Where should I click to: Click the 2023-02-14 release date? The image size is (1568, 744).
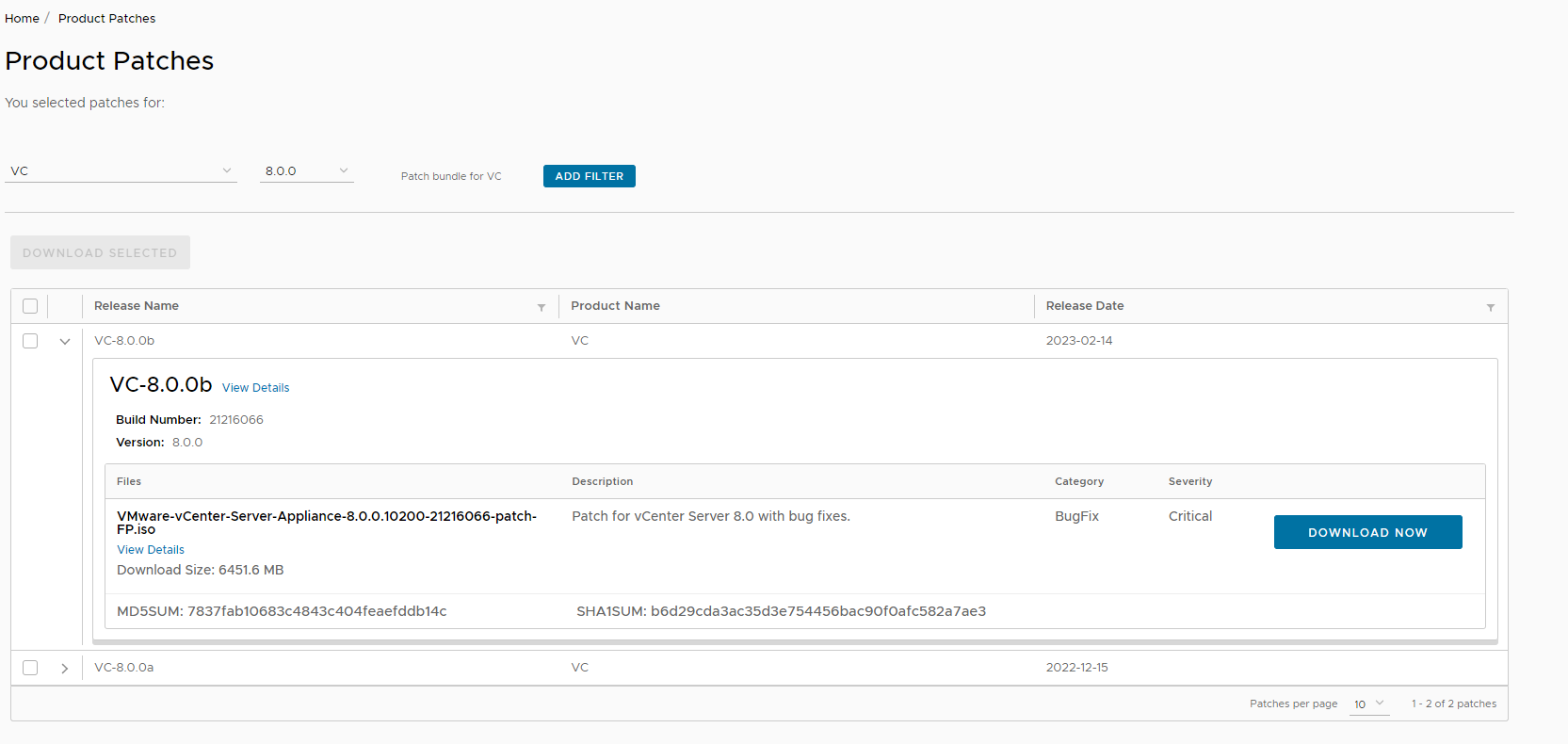(1079, 341)
